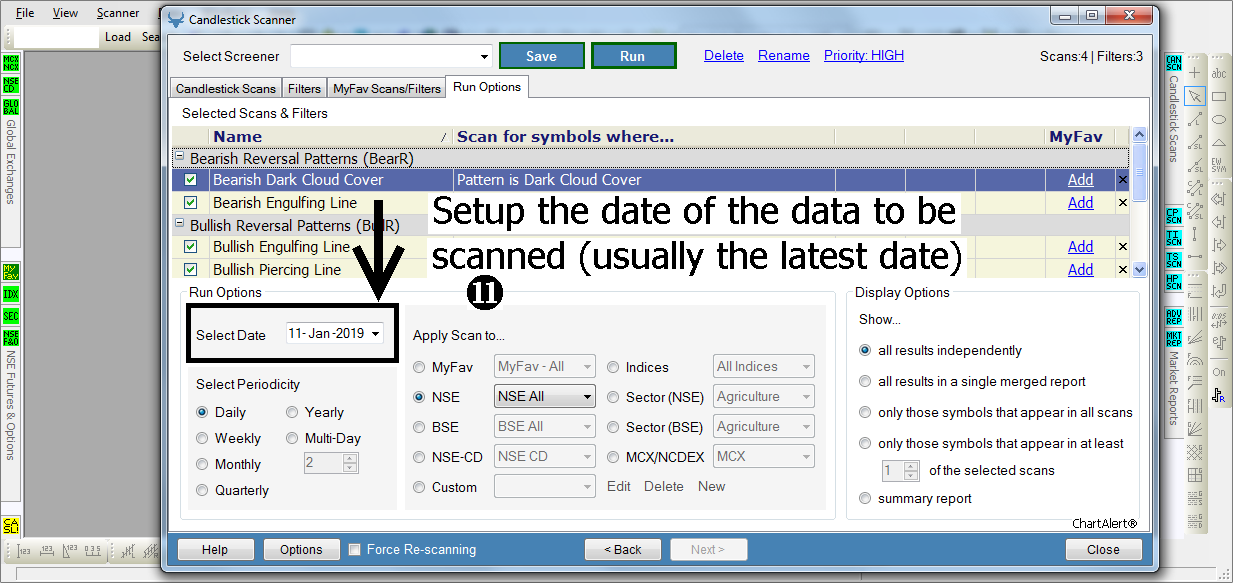Select the EW SYM Elliott wave tool

click(x=1219, y=165)
